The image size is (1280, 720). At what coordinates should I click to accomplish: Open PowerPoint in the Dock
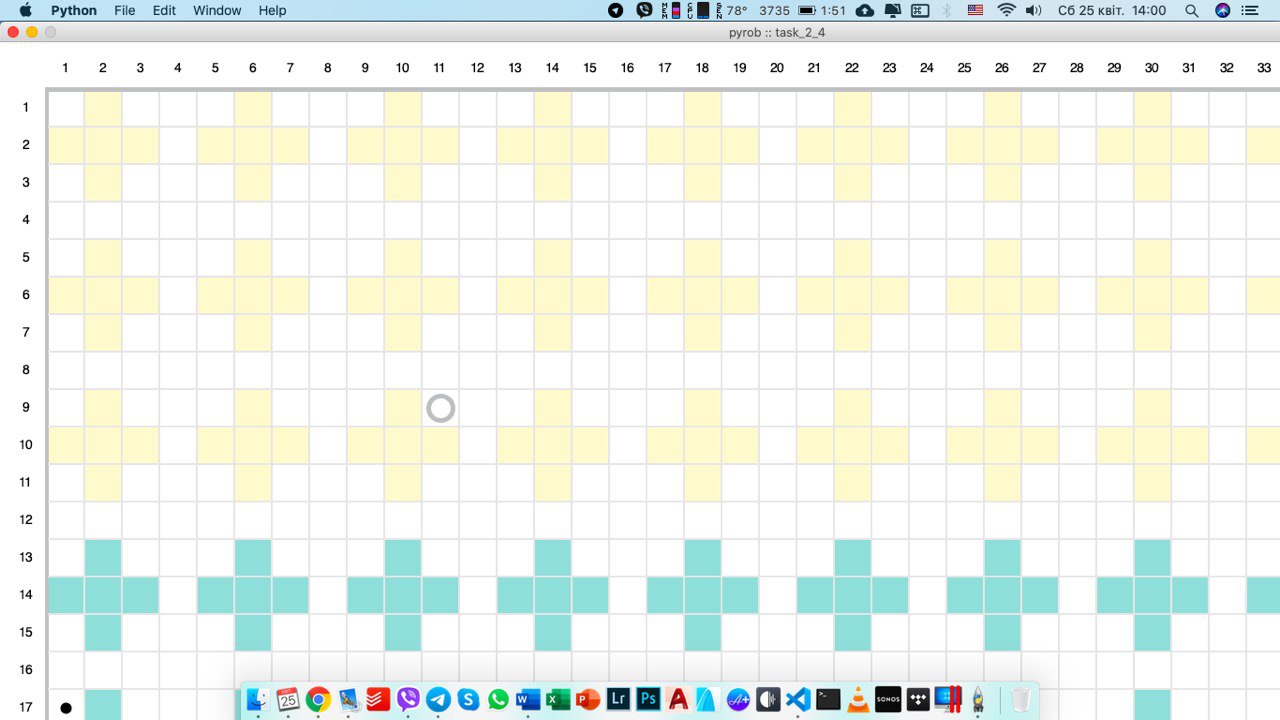[x=588, y=700]
